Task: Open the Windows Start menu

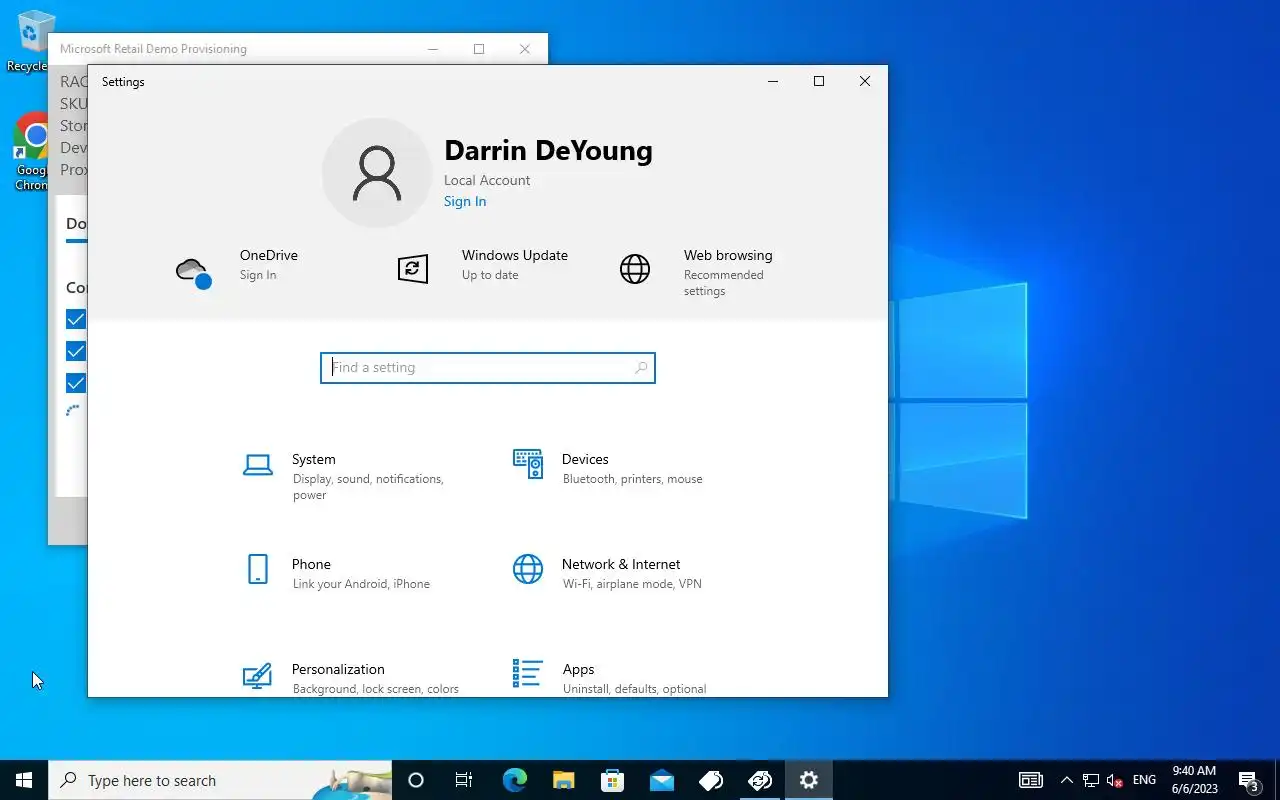Action: tap(24, 780)
